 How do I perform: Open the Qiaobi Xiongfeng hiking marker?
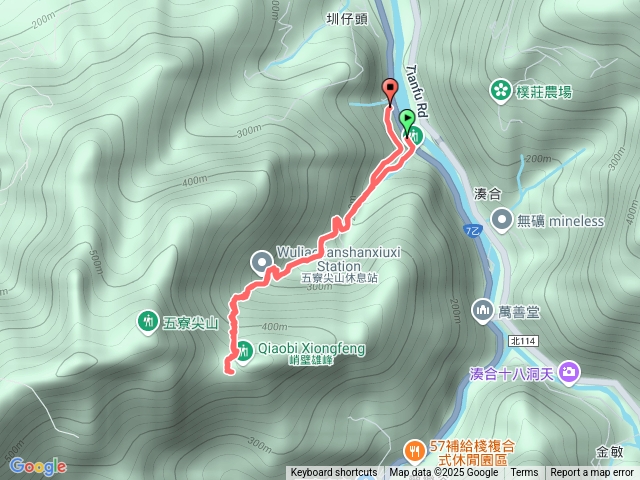tap(244, 351)
